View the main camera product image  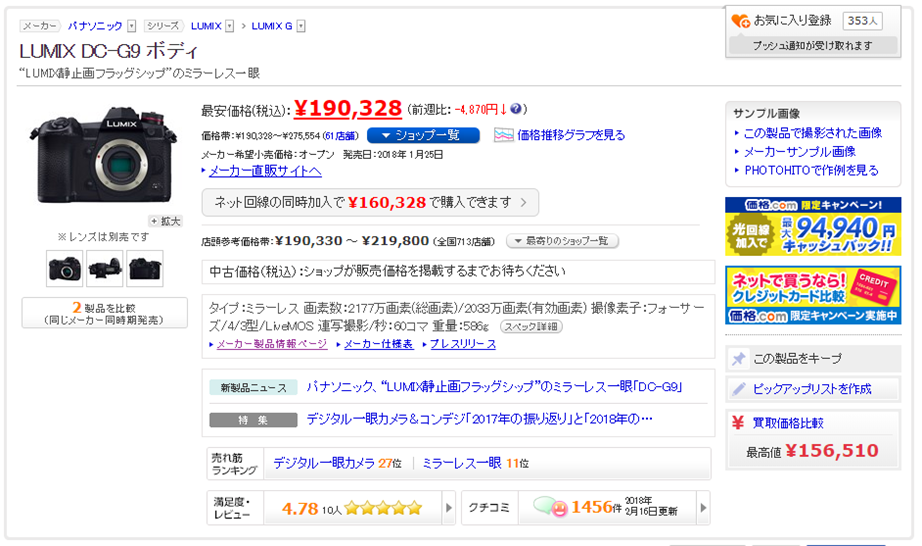pos(103,155)
